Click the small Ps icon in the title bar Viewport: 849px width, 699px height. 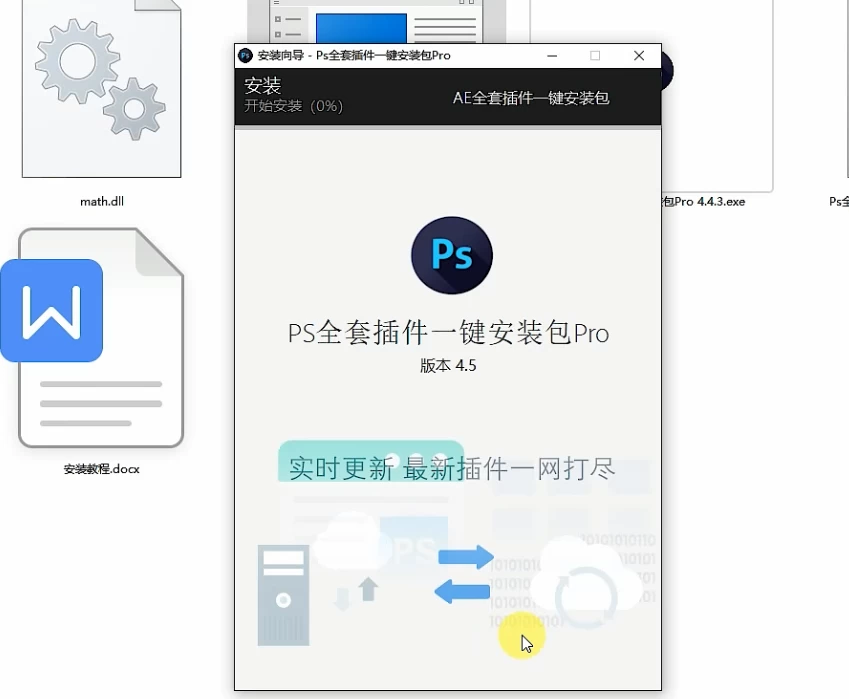(x=245, y=56)
